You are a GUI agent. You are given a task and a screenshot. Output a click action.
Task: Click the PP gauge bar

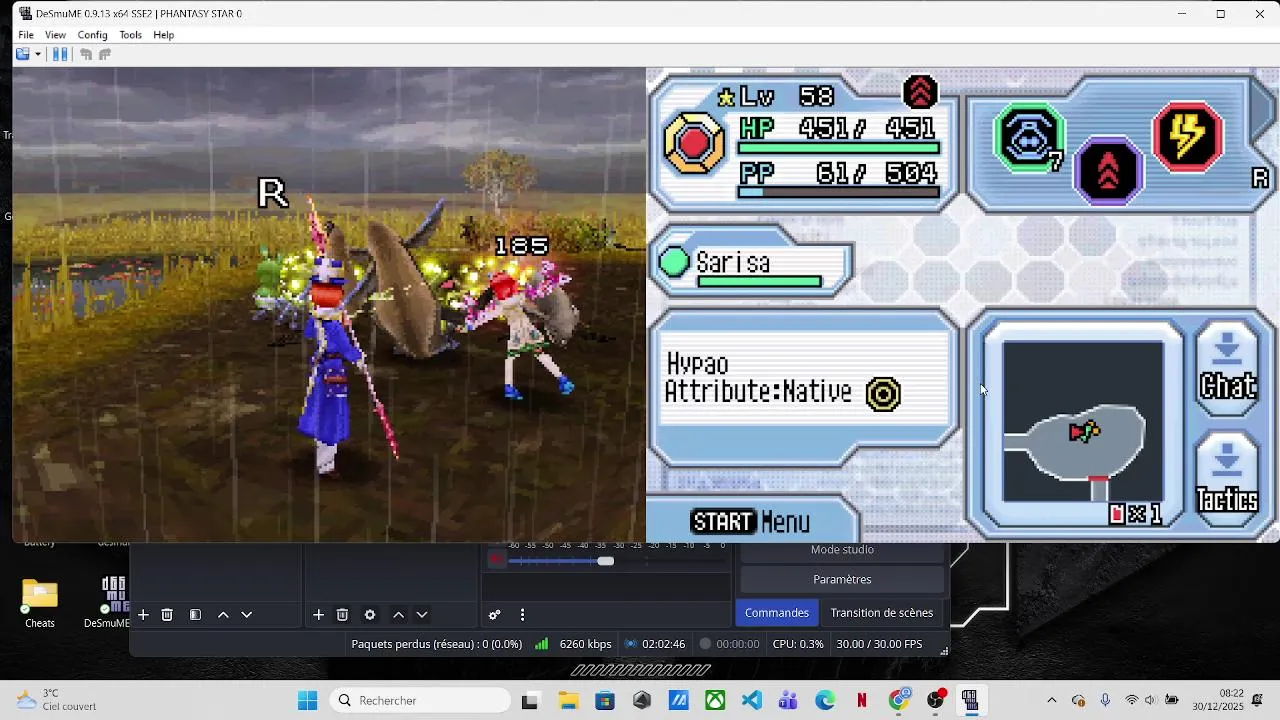pyautogui.click(x=838, y=193)
